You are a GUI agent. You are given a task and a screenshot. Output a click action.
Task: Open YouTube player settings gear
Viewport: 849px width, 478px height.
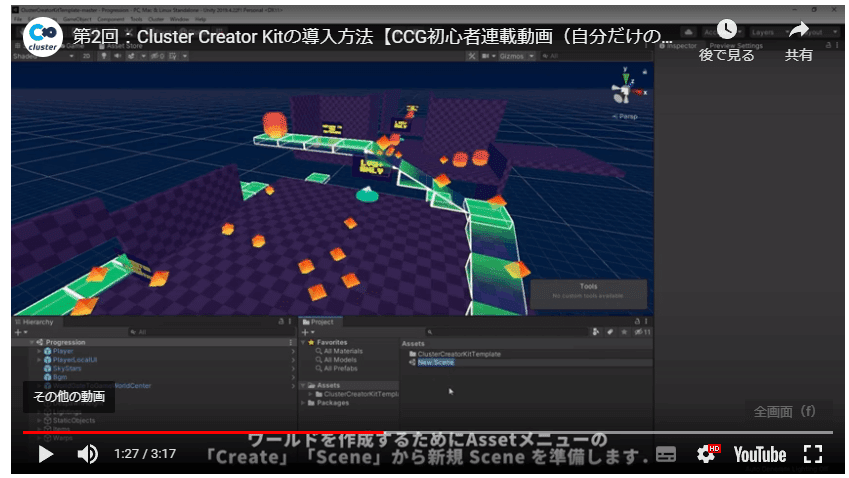click(706, 454)
